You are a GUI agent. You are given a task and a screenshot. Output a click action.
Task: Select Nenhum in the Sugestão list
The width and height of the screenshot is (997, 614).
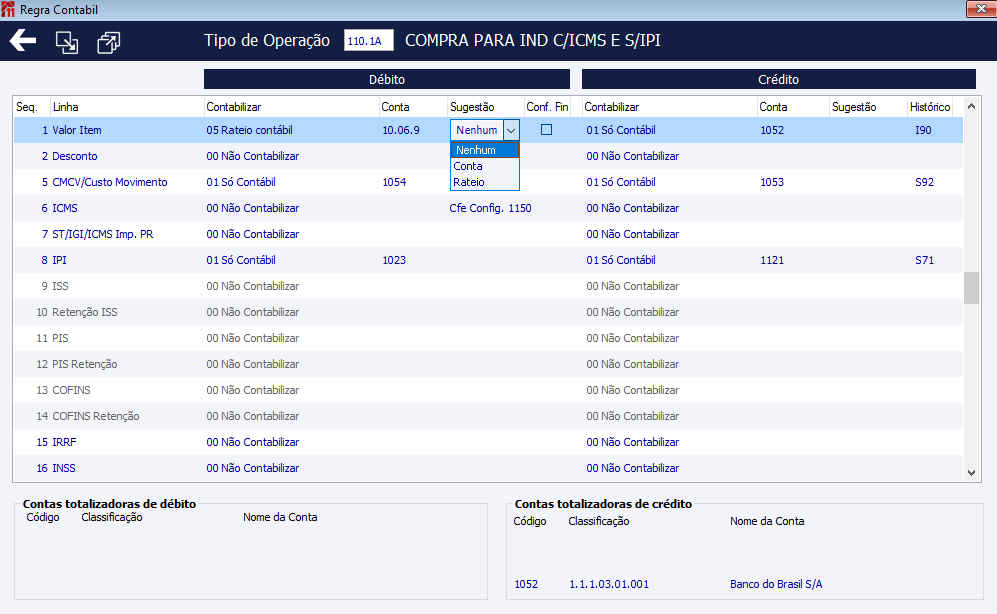click(485, 150)
